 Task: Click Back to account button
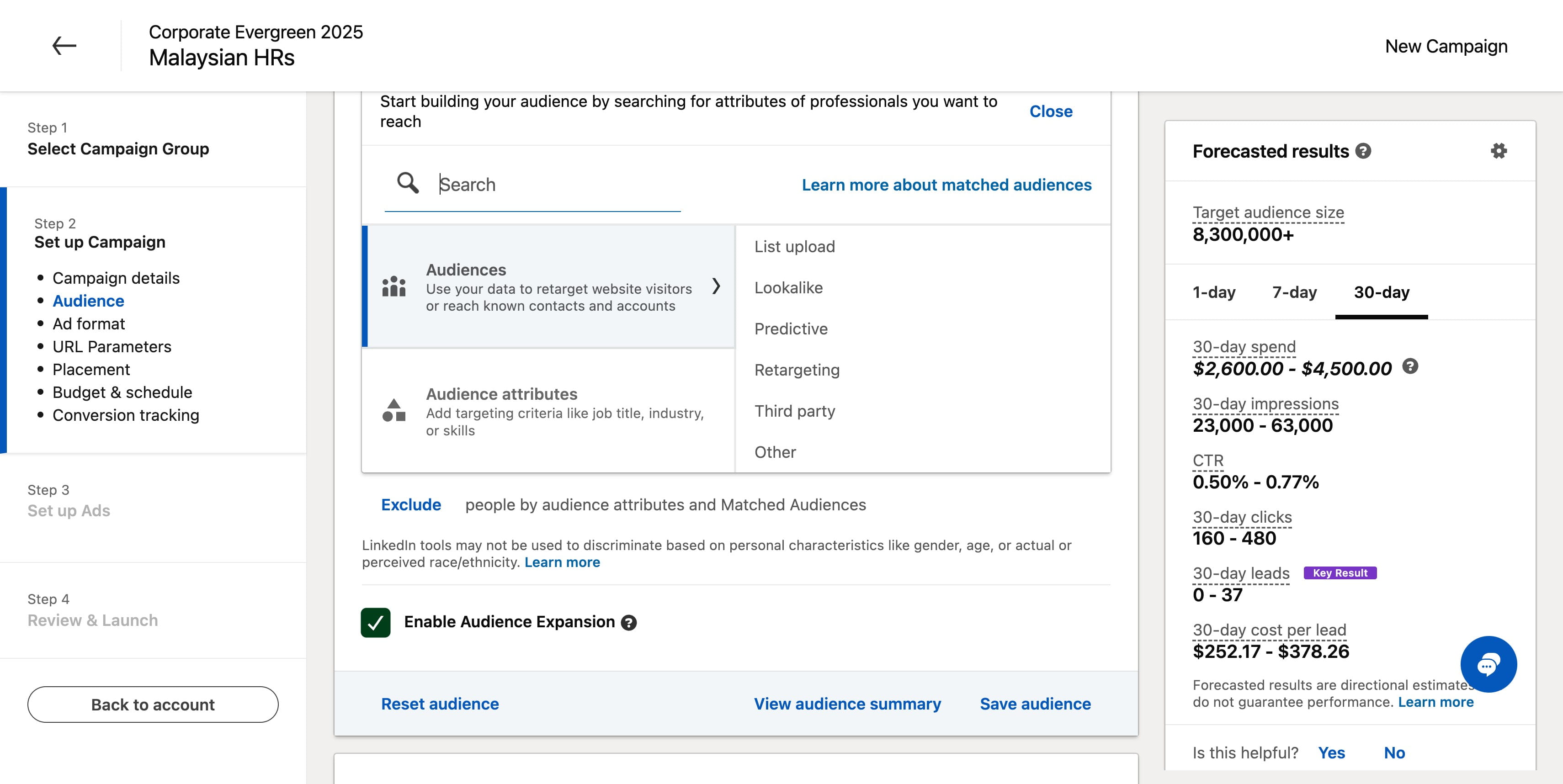tap(153, 705)
